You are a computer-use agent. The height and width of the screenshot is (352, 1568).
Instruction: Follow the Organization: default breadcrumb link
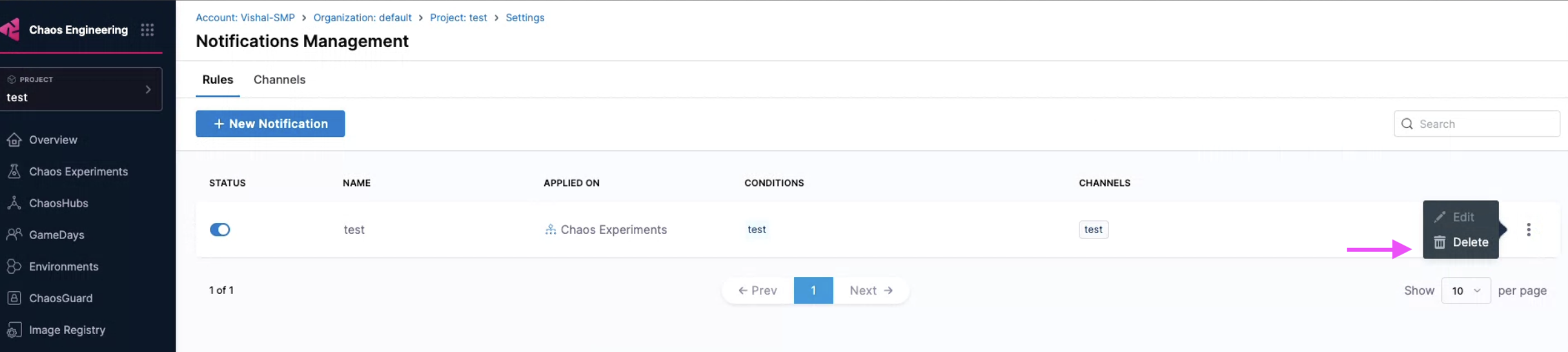[362, 18]
